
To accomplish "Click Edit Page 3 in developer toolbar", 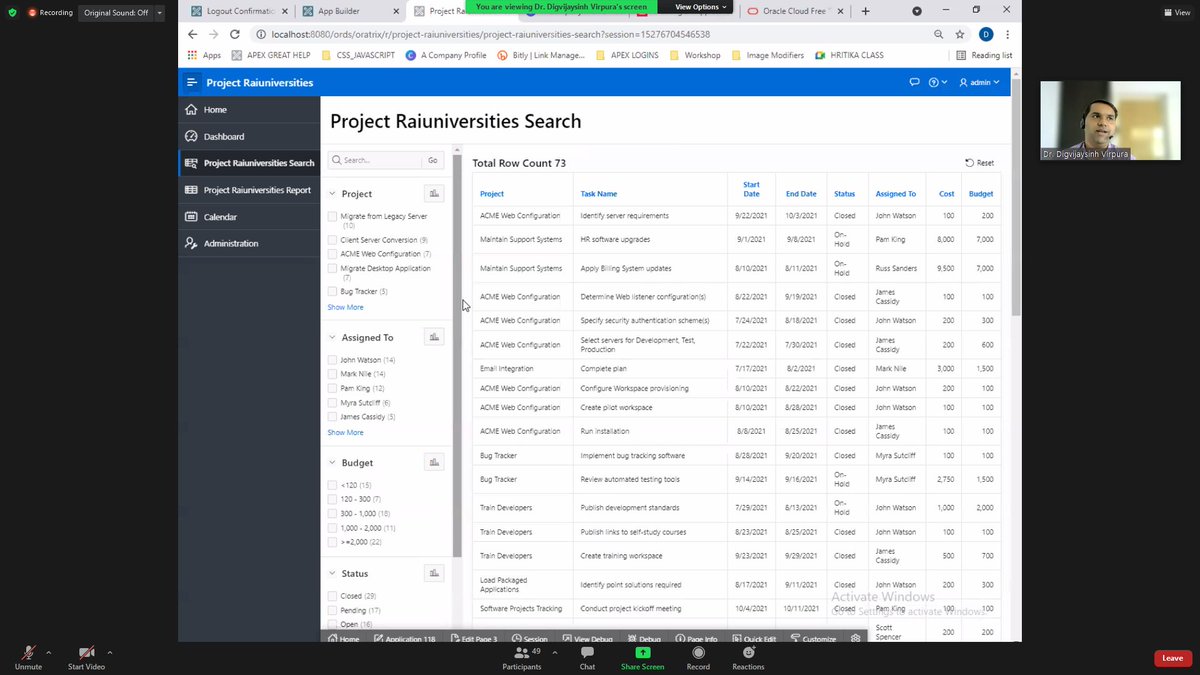I will click(x=473, y=639).
